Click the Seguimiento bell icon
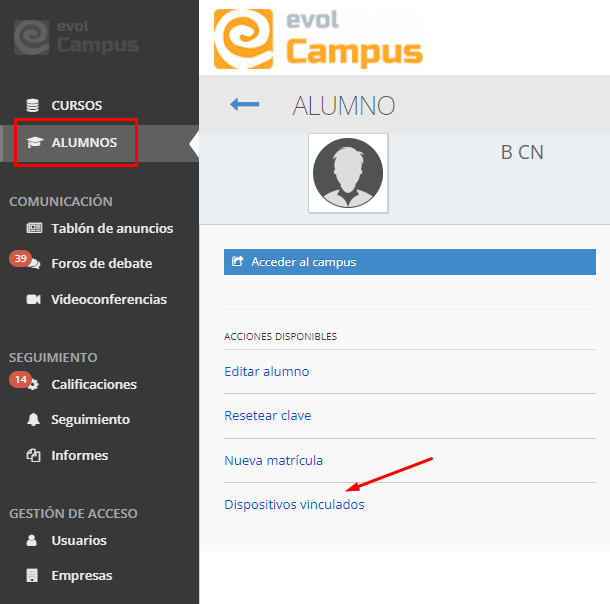The width and height of the screenshot is (610, 604). tap(33, 420)
